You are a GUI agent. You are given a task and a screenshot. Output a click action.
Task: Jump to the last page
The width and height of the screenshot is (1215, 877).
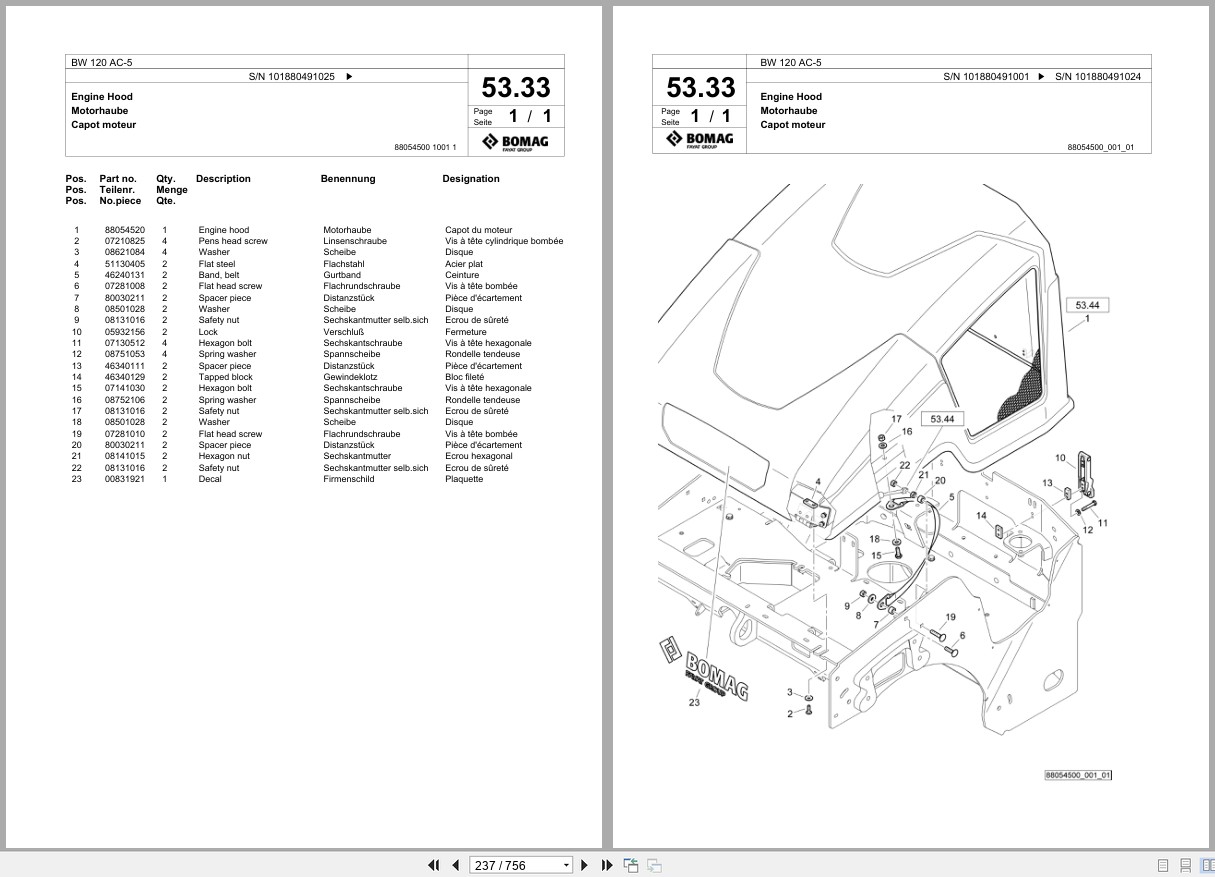(607, 865)
